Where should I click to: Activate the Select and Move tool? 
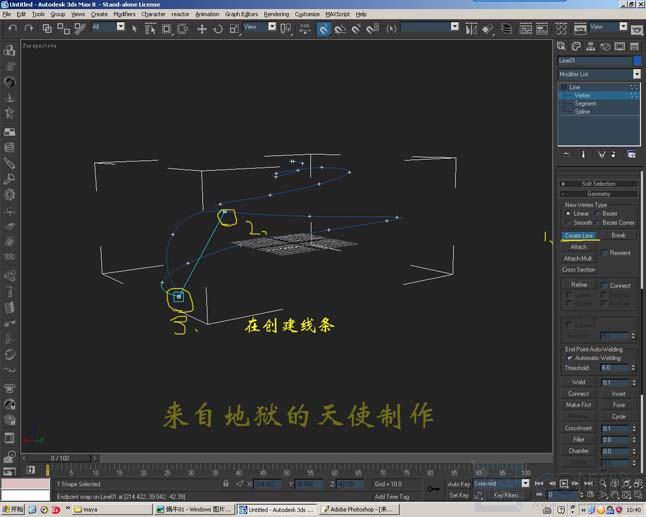pyautogui.click(x=202, y=29)
